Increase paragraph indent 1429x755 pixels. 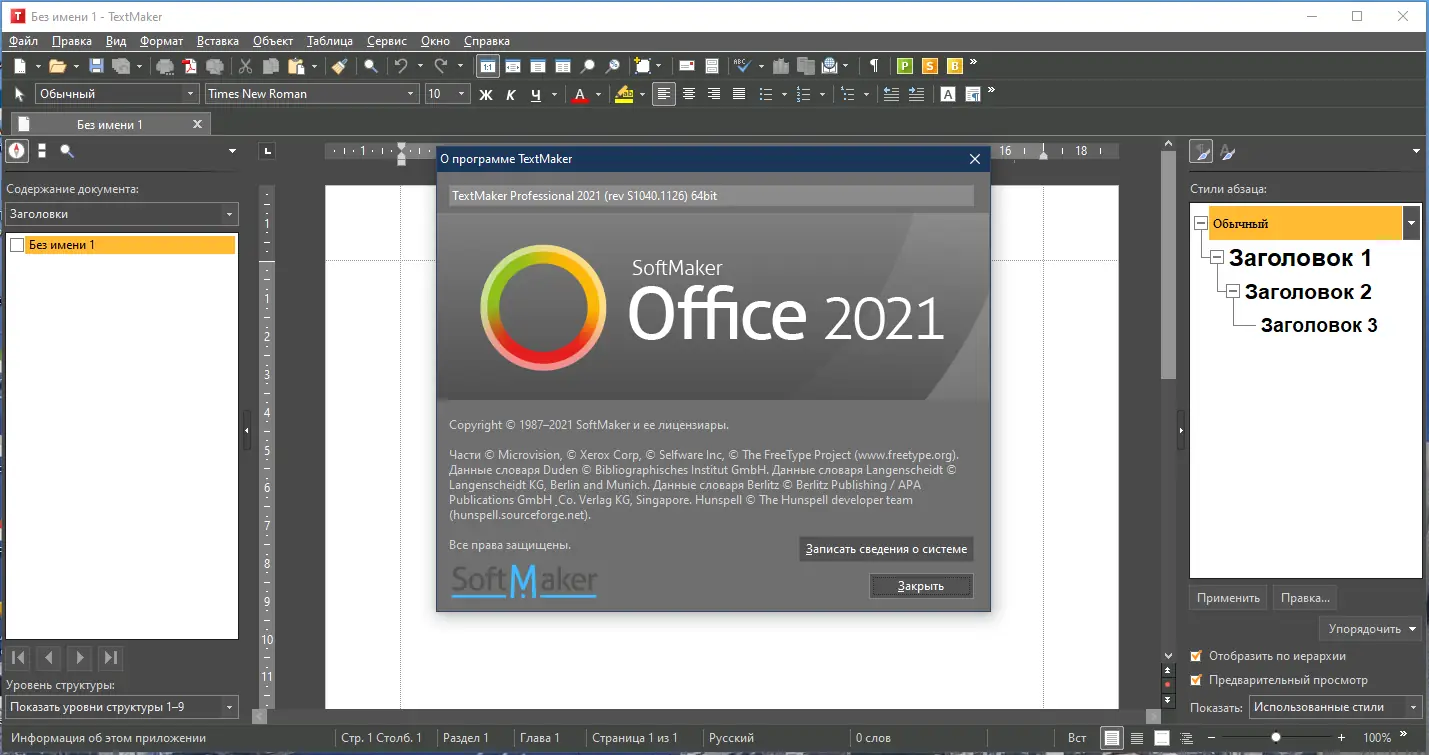(916, 94)
